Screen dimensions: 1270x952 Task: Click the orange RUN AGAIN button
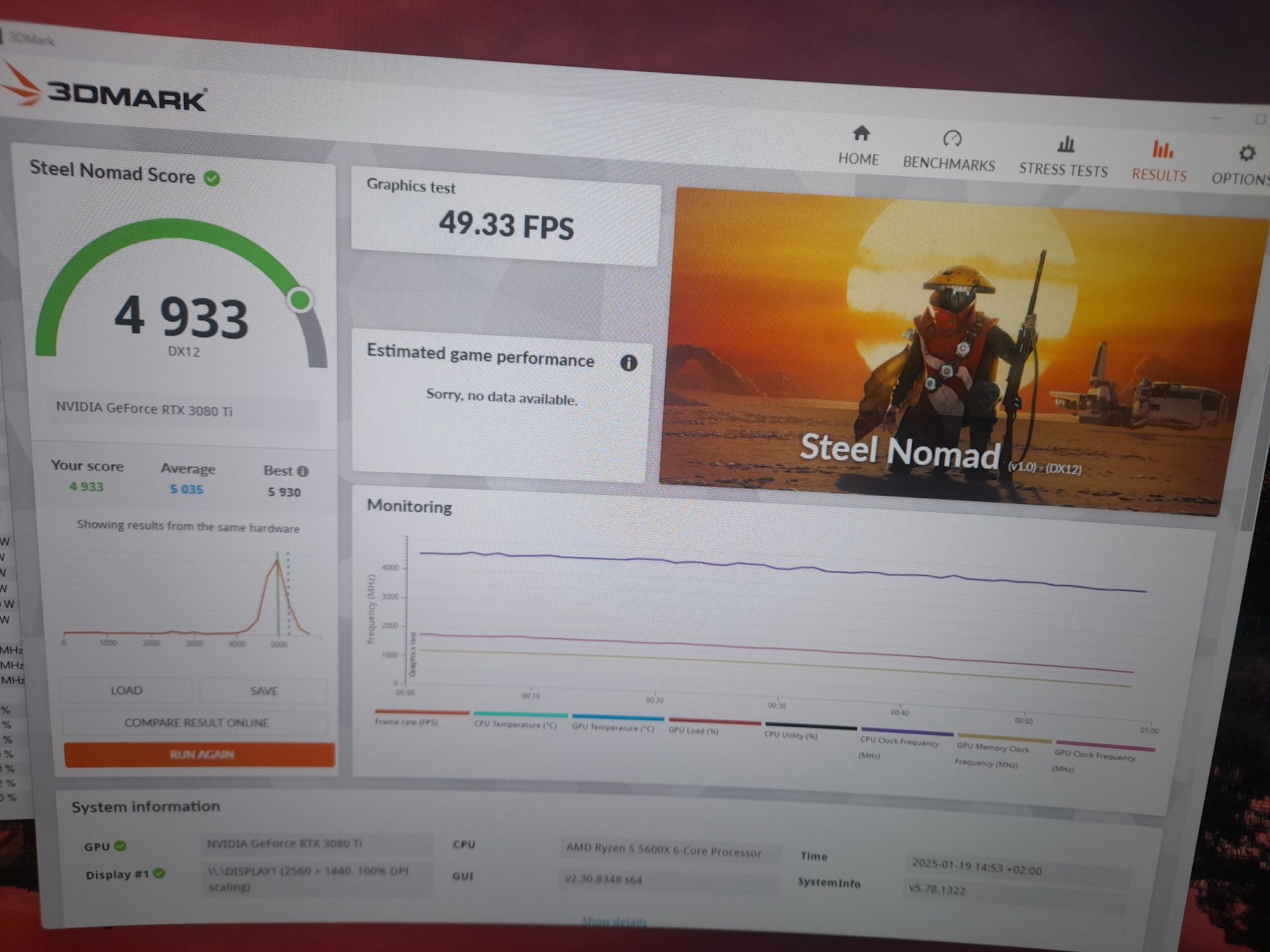tap(200, 755)
